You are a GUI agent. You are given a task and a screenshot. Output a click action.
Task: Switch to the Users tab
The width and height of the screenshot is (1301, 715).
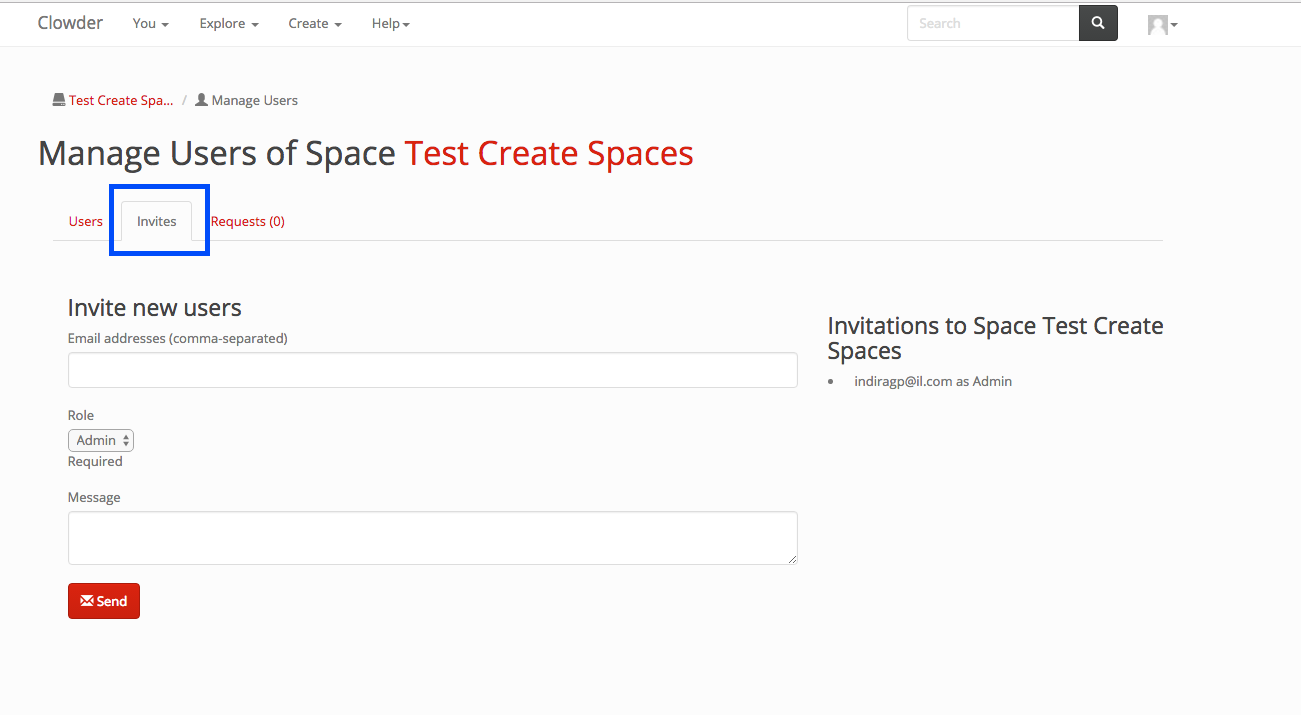click(x=86, y=221)
